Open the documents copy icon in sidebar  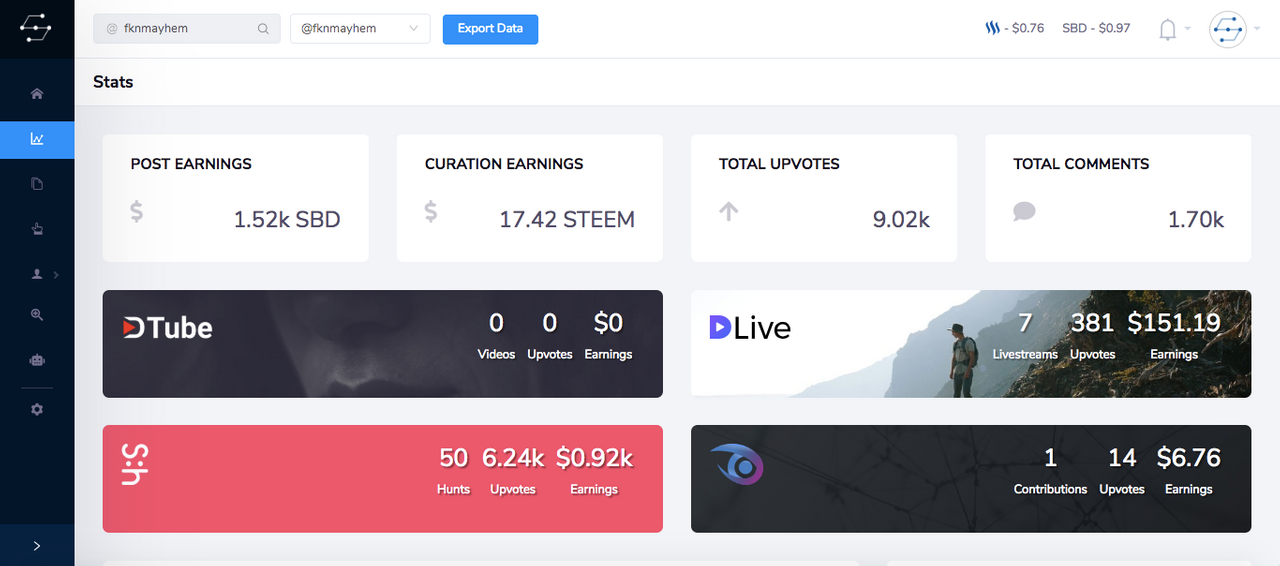coord(37,184)
